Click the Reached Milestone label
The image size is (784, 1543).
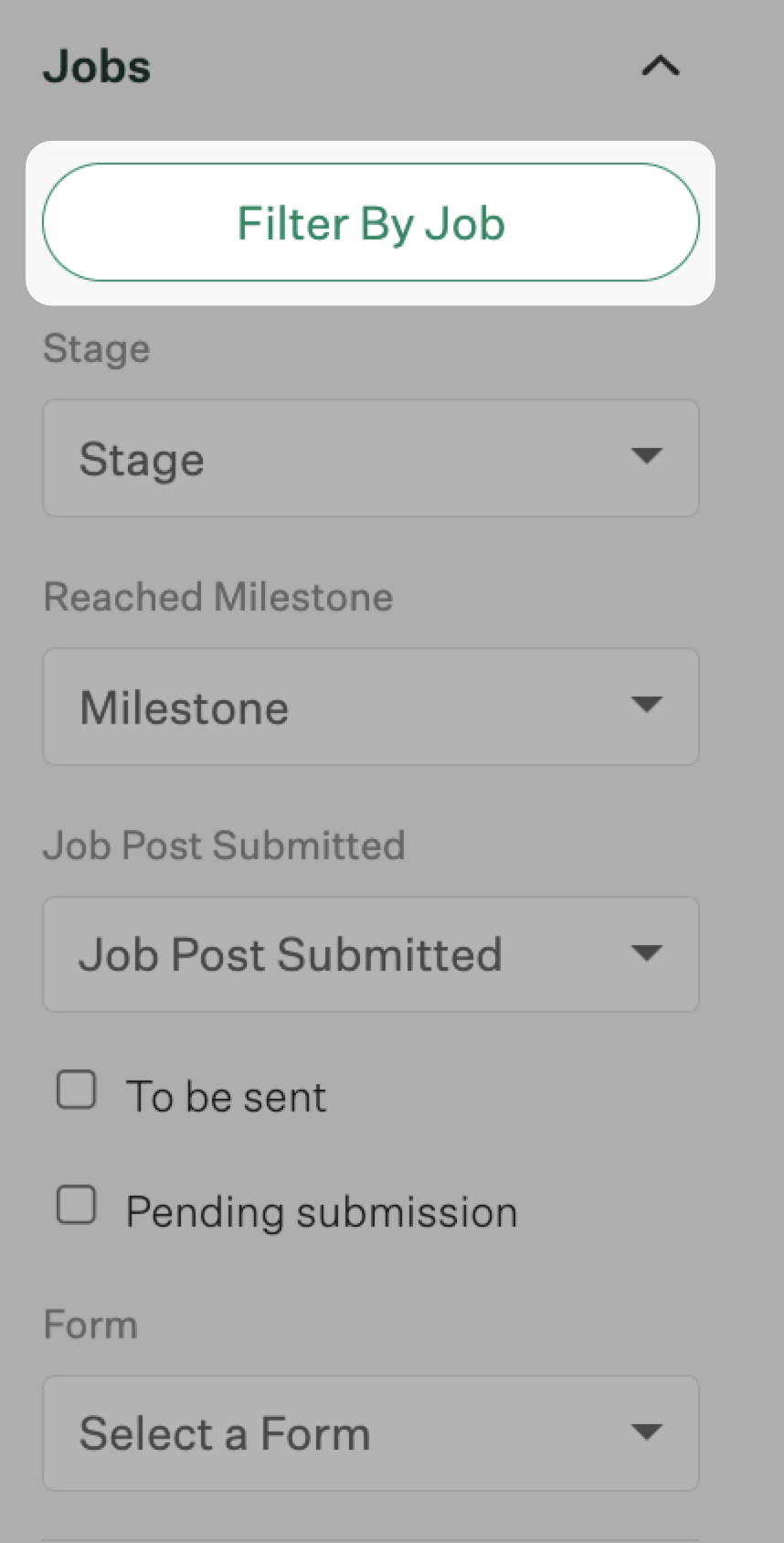217,597
